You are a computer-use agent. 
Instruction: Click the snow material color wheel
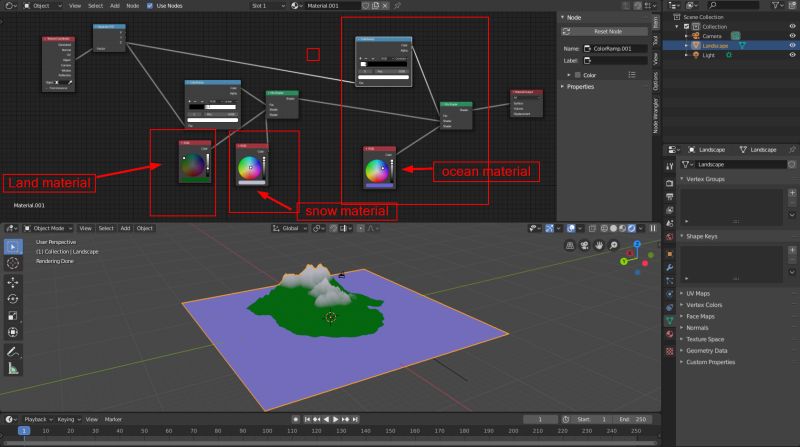(x=249, y=168)
